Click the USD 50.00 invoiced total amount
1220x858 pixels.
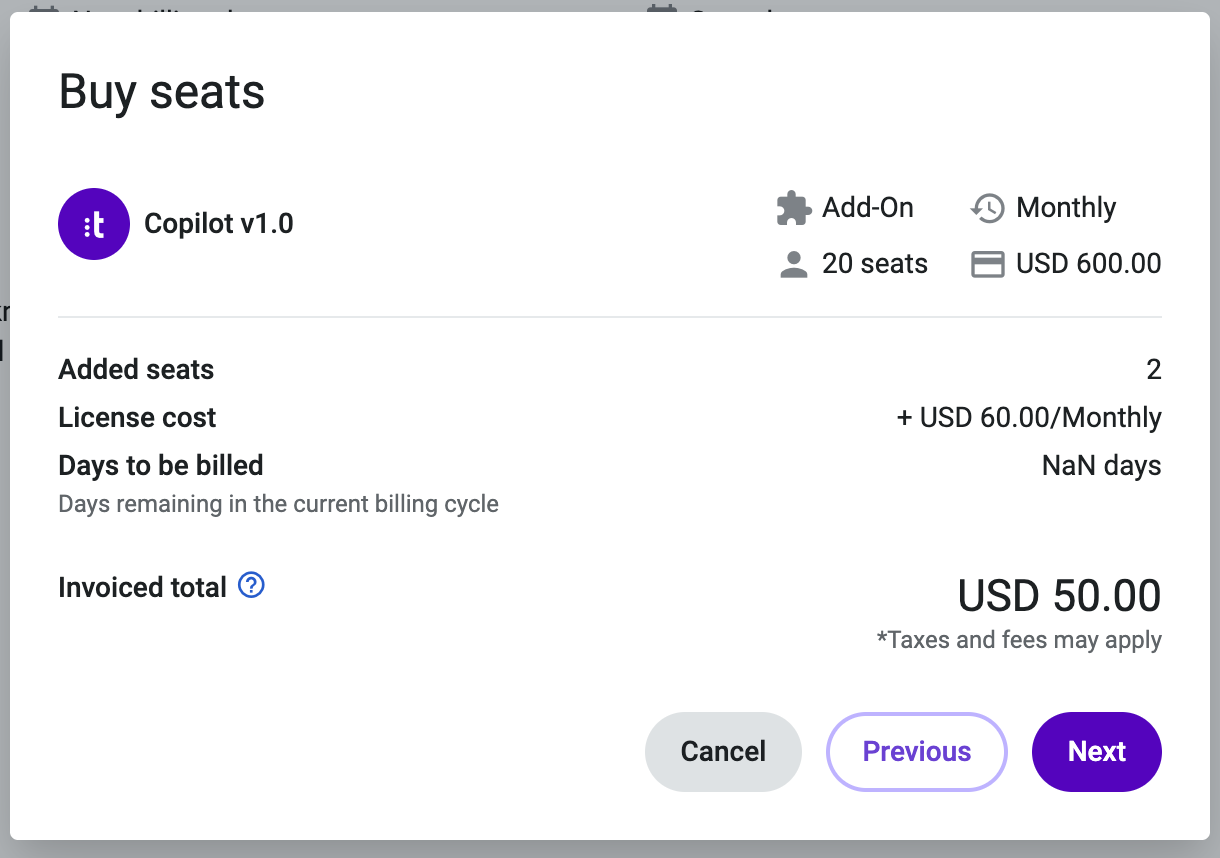[x=1059, y=596]
